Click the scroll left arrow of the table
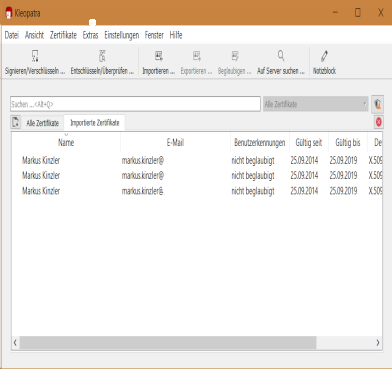 15,342
